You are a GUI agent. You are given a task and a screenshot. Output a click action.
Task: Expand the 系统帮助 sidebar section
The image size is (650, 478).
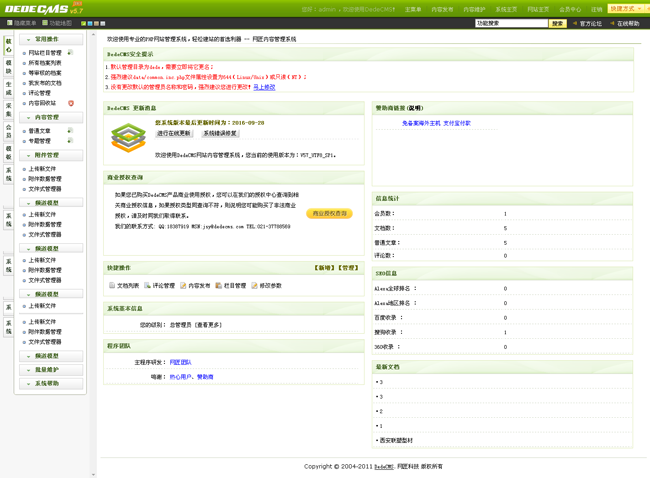click(51, 383)
